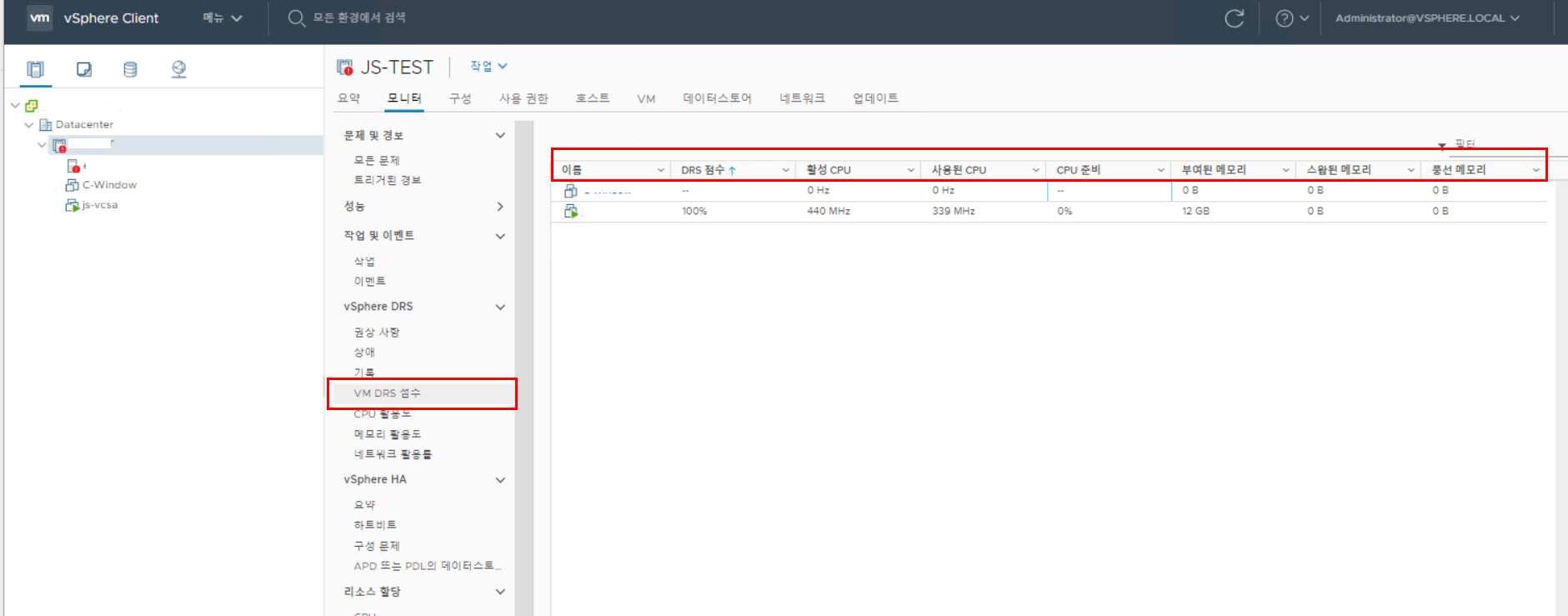Collapse the vCenter root tree node
Viewport: 1568px width, 616px height.
(15, 106)
